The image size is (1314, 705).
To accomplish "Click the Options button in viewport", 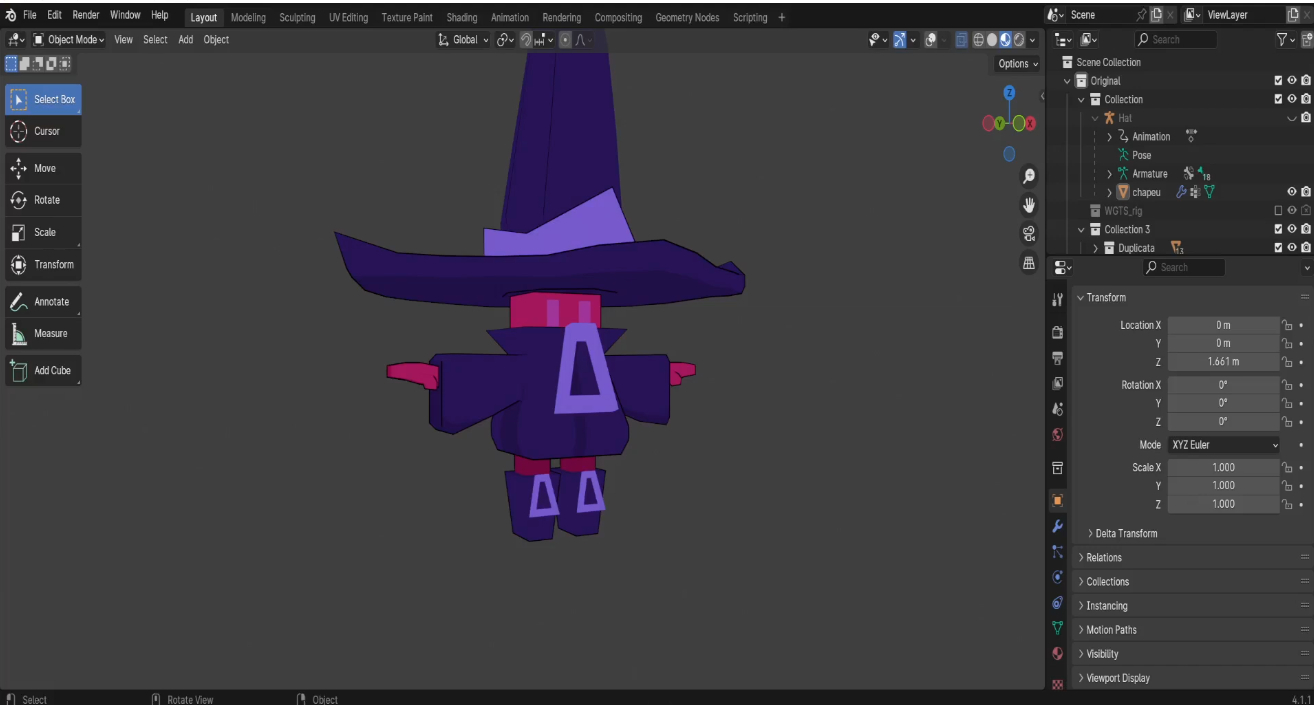I will (x=1018, y=63).
